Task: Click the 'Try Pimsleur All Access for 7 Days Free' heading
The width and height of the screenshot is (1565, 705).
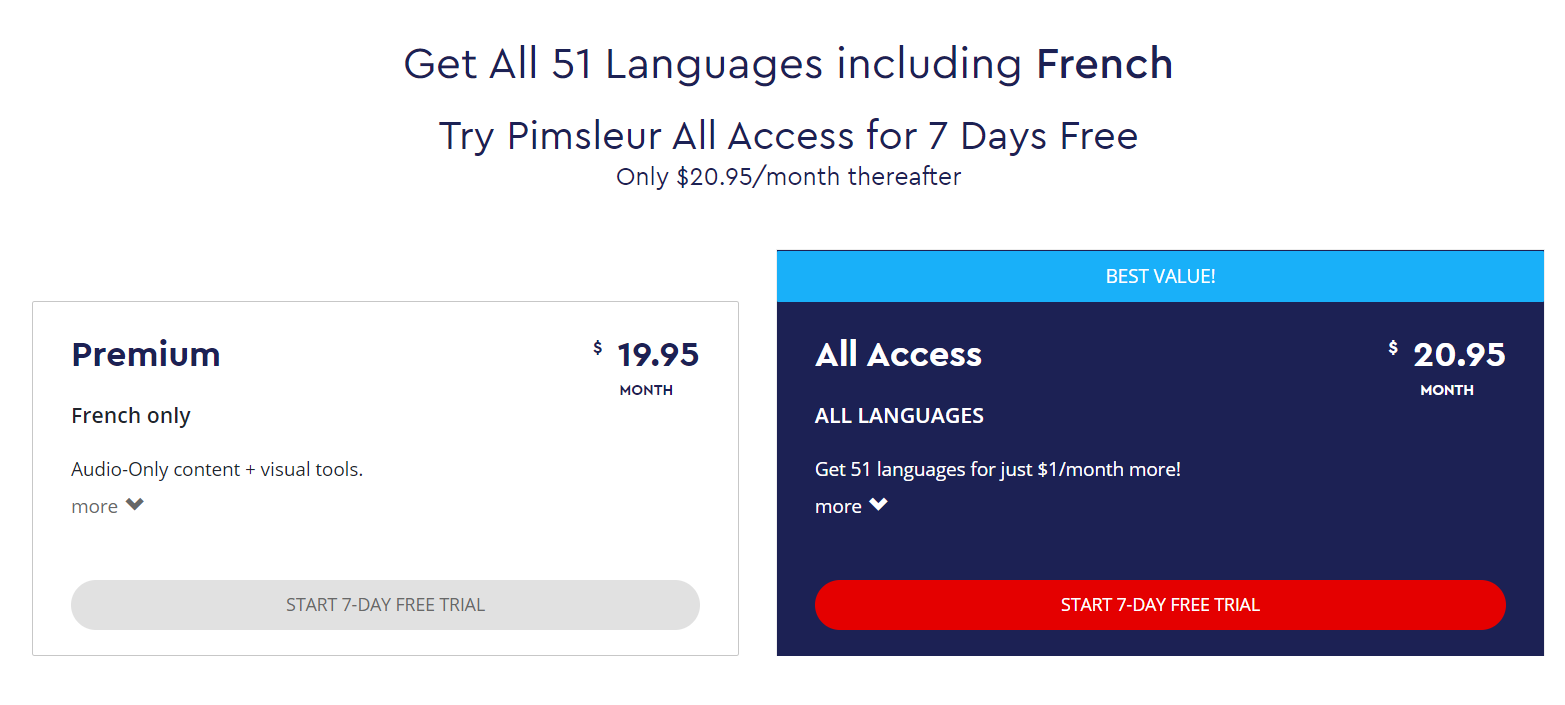Action: pyautogui.click(x=788, y=136)
